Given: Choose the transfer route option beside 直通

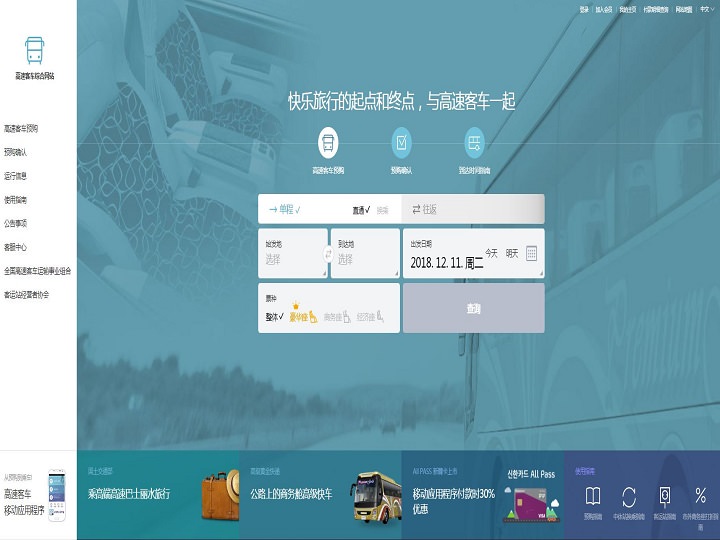Looking at the screenshot, I should pyautogui.click(x=382, y=210).
